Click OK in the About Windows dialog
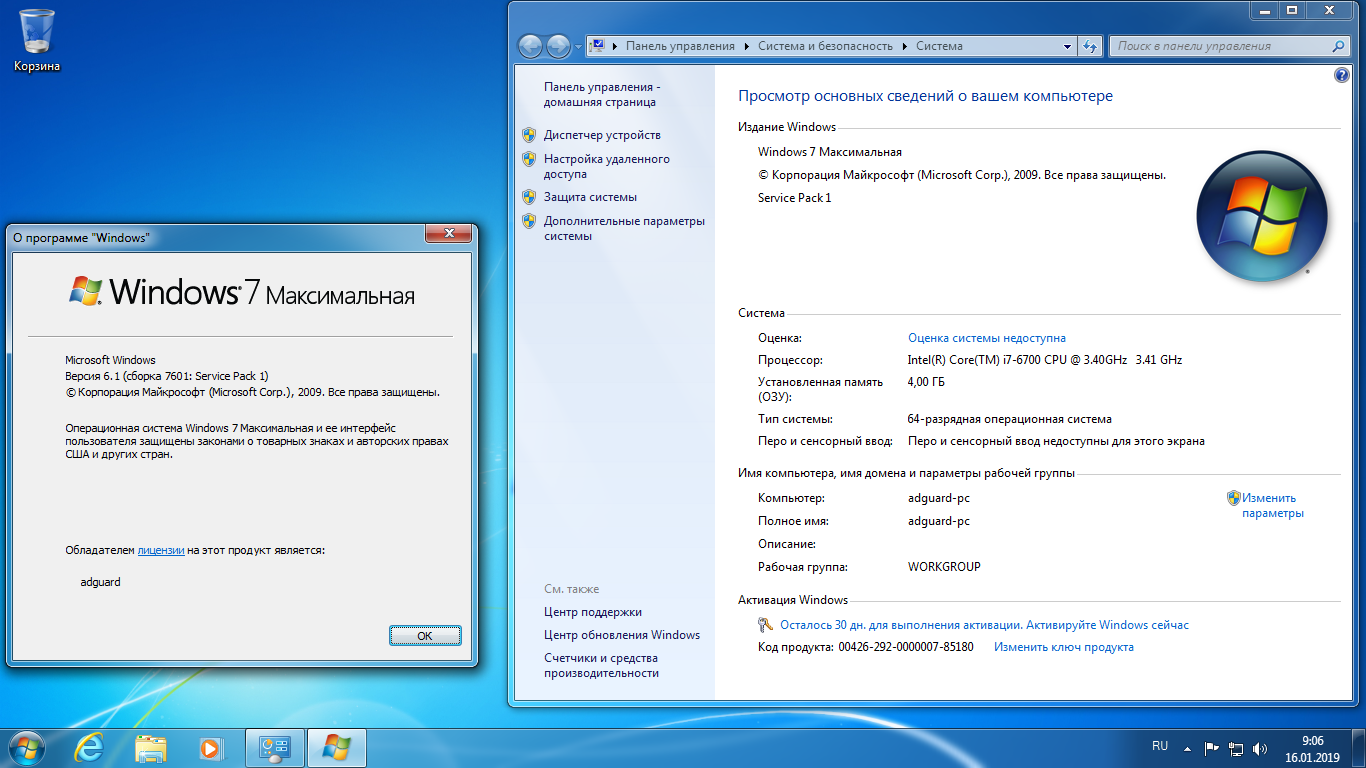Image resolution: width=1366 pixels, height=768 pixels. pos(425,635)
